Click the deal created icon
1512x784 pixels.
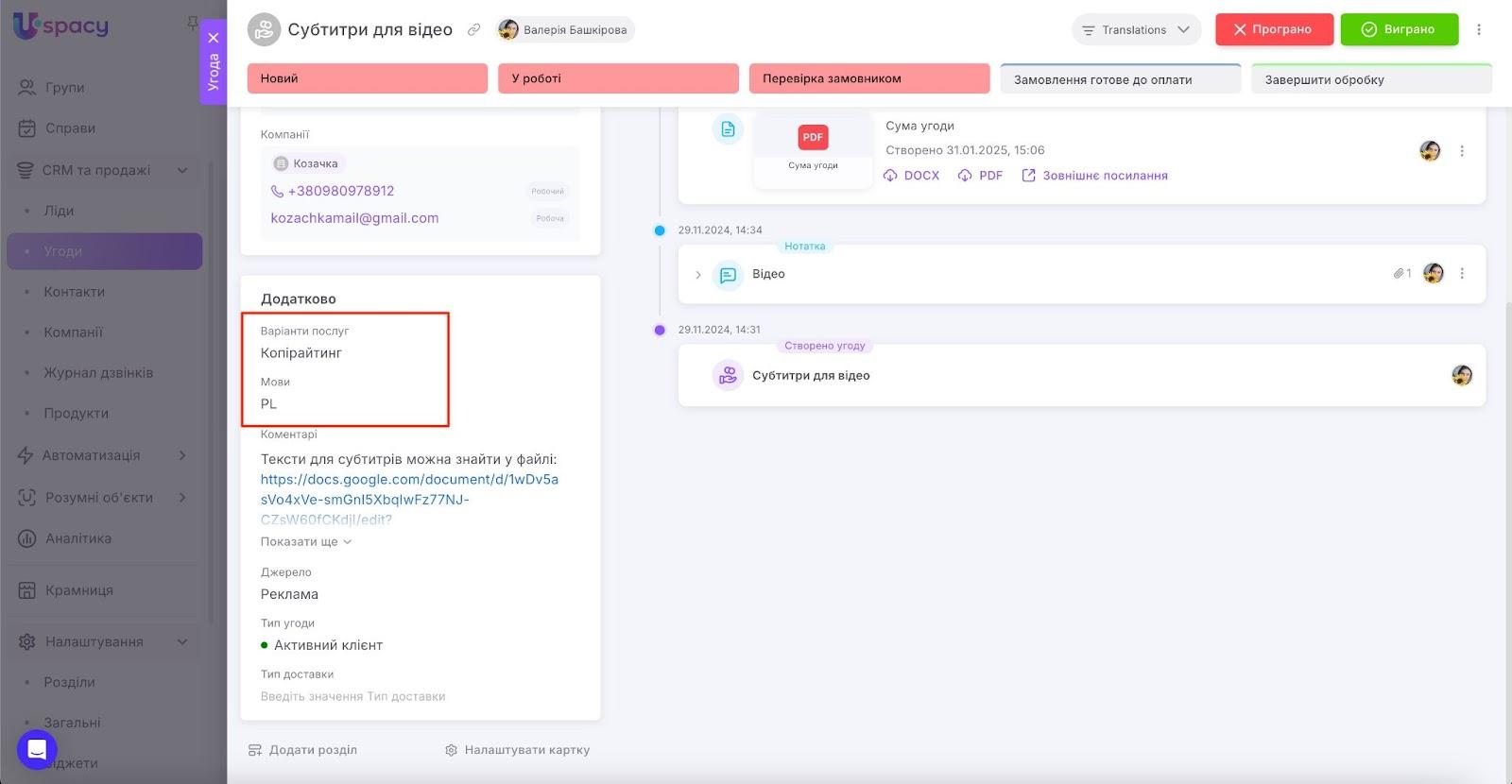tap(728, 375)
